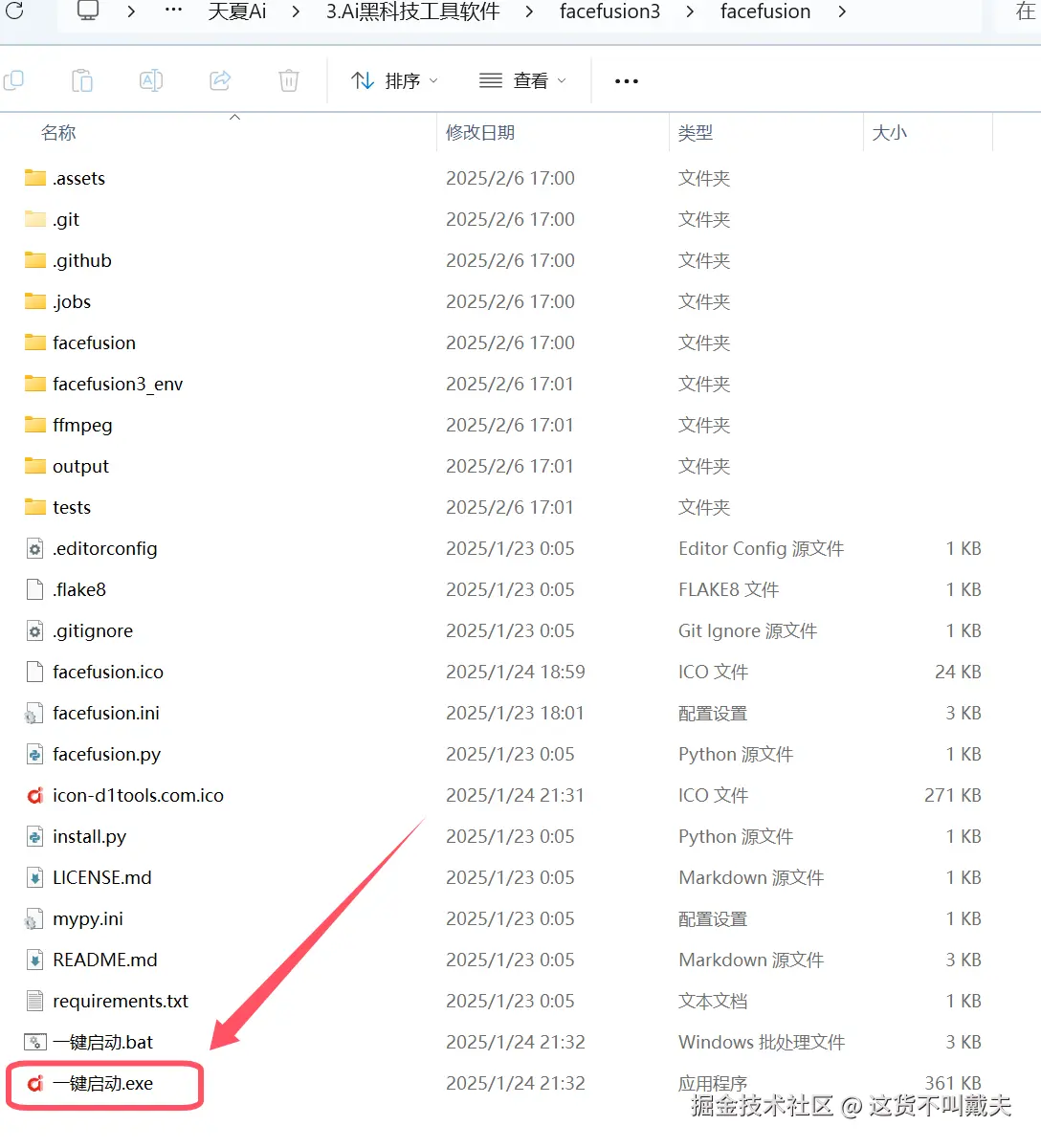
Task: Click the facefusion.py Python file icon
Action: [x=35, y=754]
